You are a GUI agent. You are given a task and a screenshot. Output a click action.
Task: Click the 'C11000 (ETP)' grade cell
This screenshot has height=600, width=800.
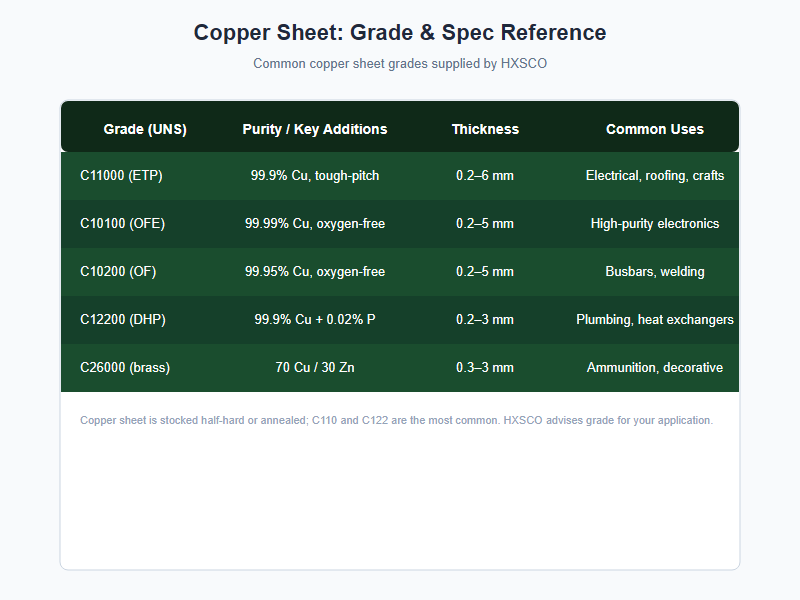click(x=121, y=176)
